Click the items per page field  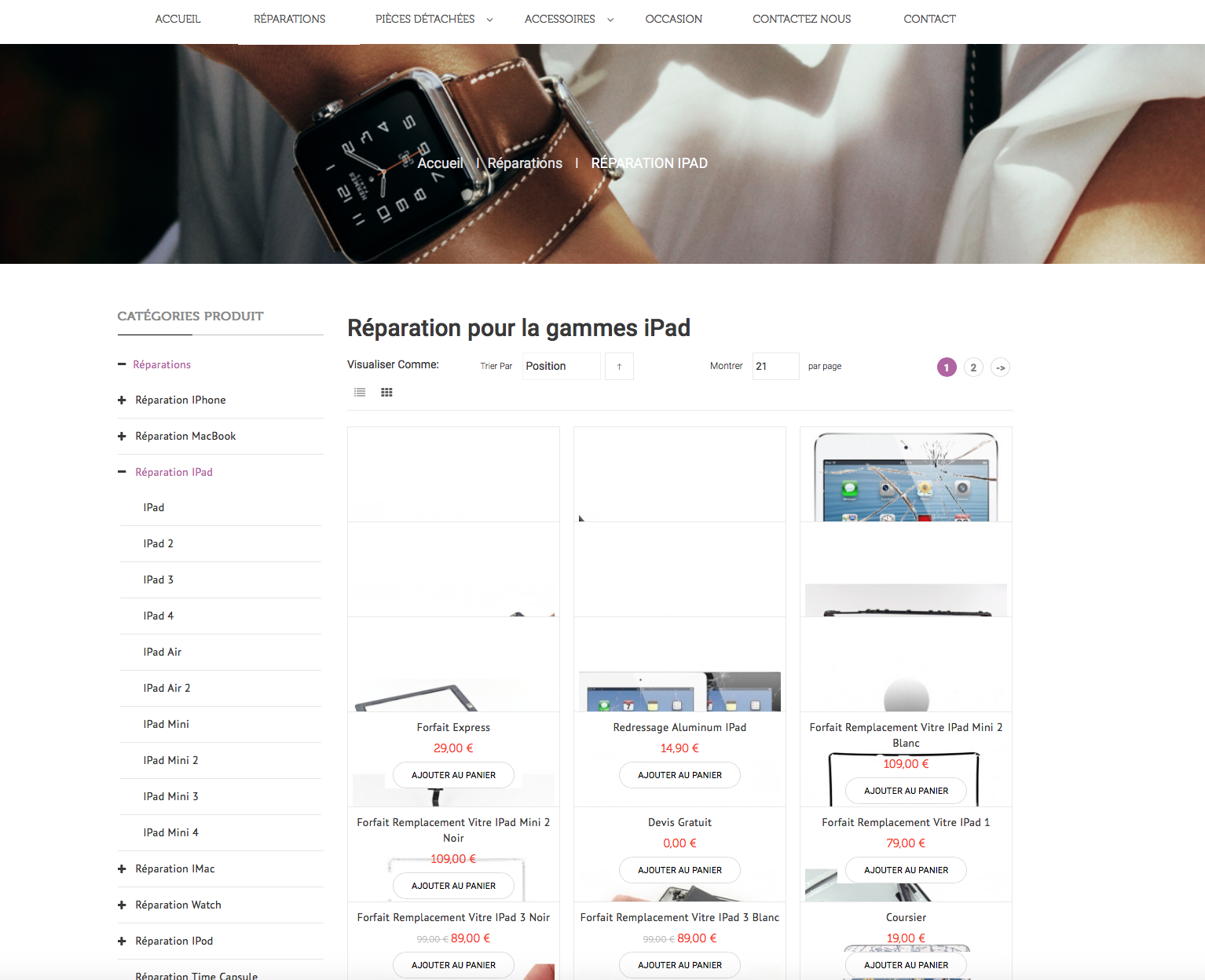(776, 367)
